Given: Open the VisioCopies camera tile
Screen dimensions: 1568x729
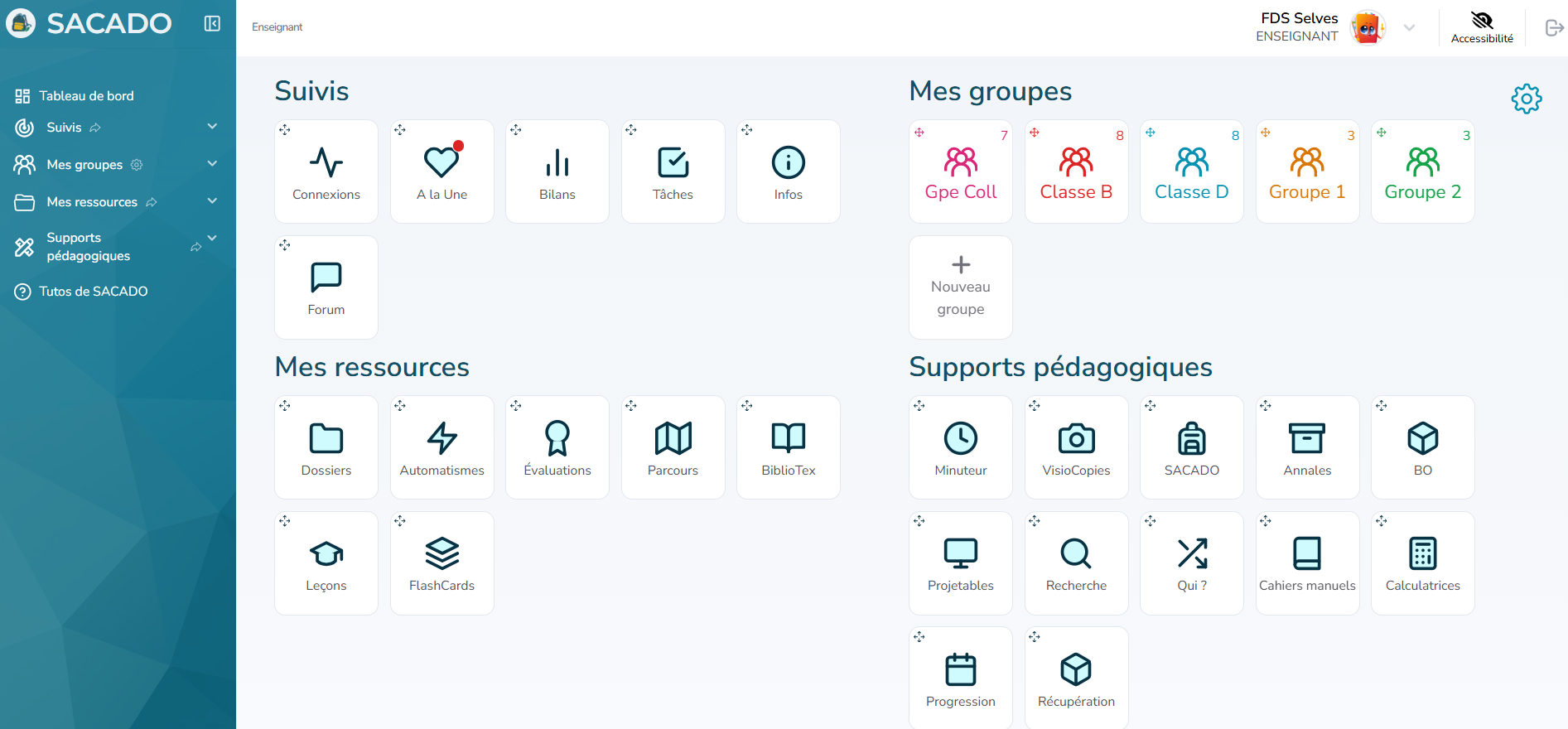Looking at the screenshot, I should point(1076,447).
